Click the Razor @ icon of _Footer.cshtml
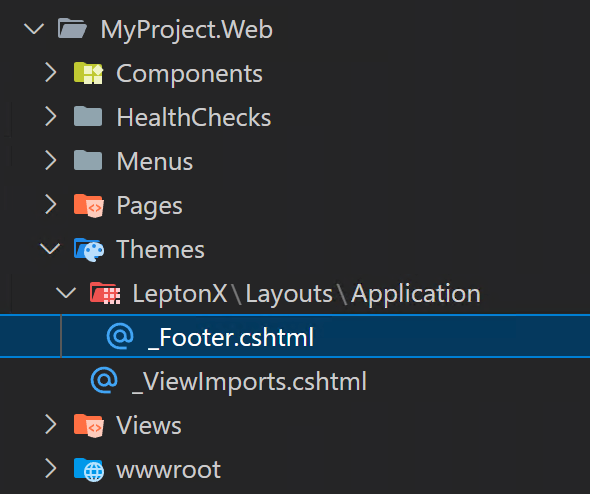Image resolution: width=590 pixels, height=494 pixels. (x=120, y=336)
